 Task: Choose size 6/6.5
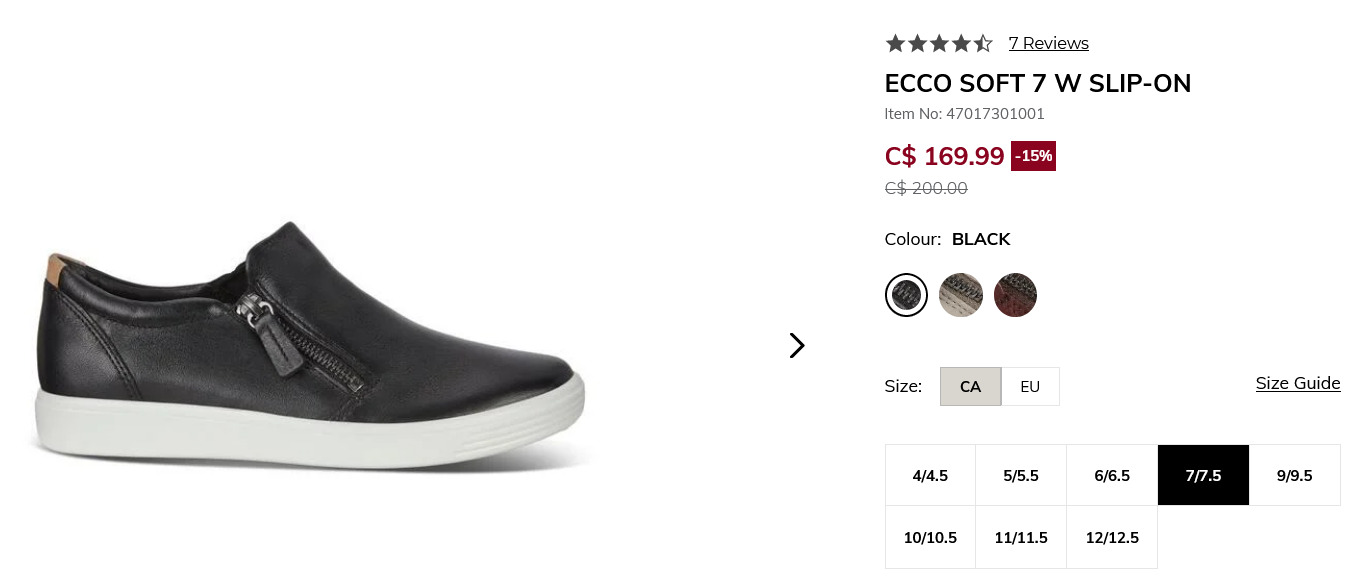tap(1112, 475)
